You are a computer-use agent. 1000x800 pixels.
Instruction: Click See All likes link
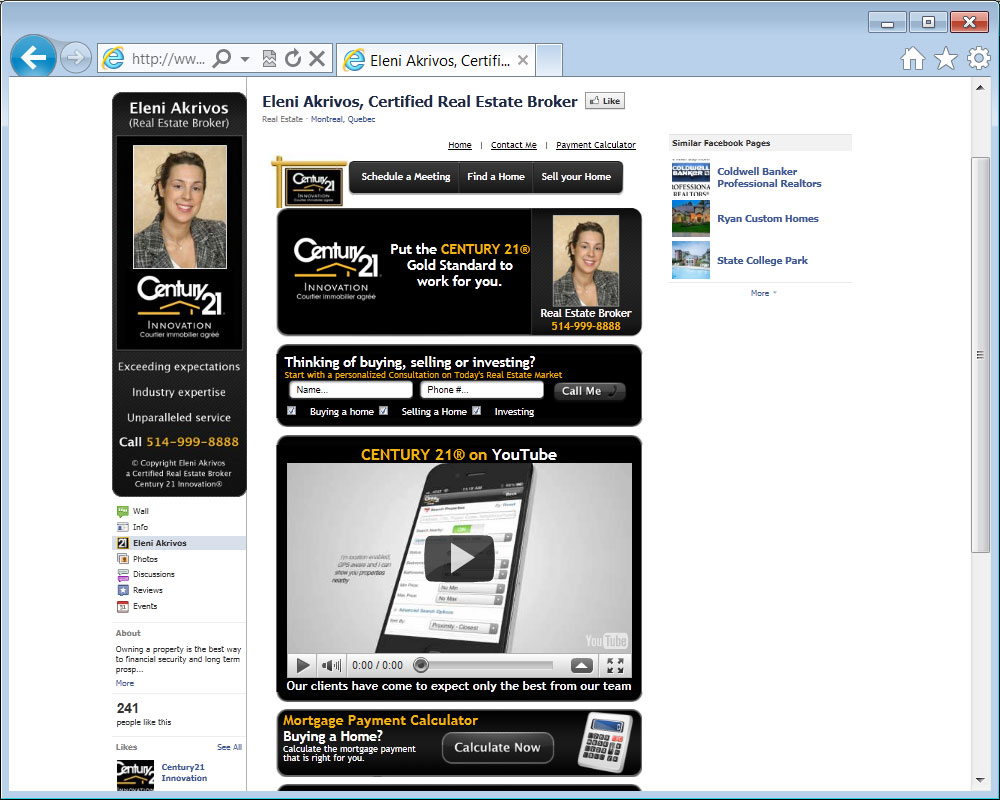point(229,747)
